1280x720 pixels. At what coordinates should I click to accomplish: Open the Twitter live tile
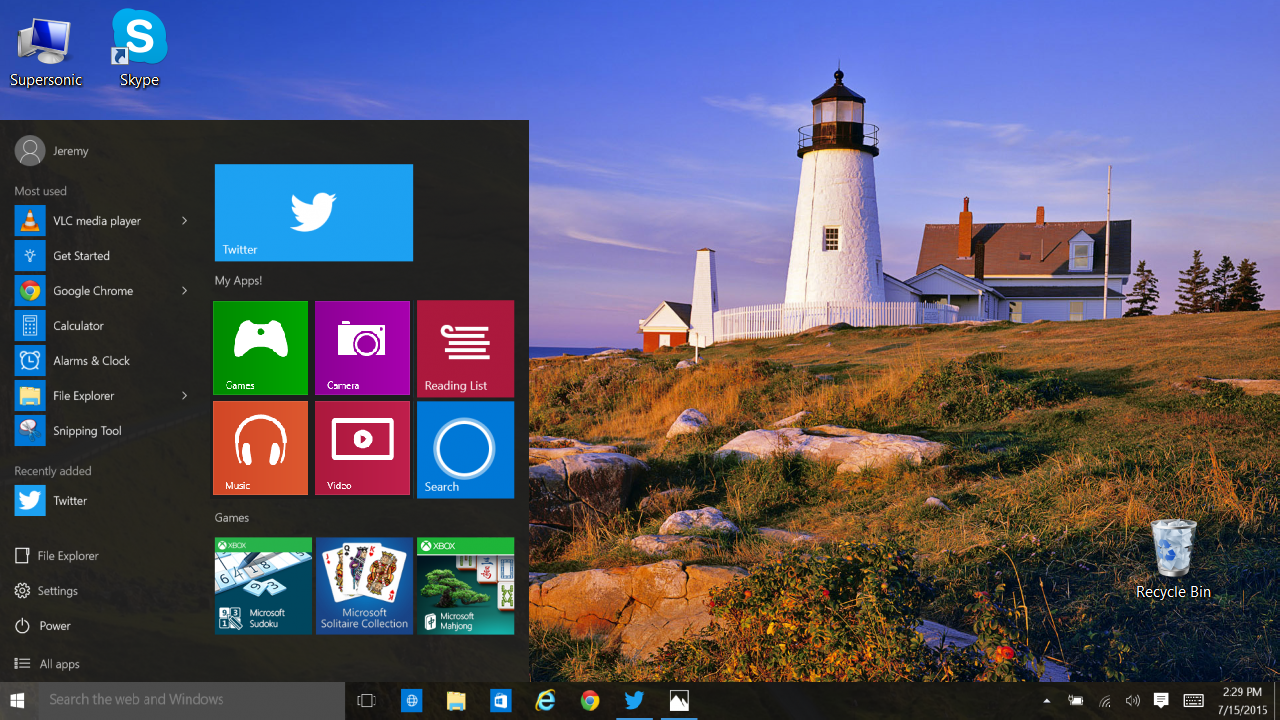point(313,212)
